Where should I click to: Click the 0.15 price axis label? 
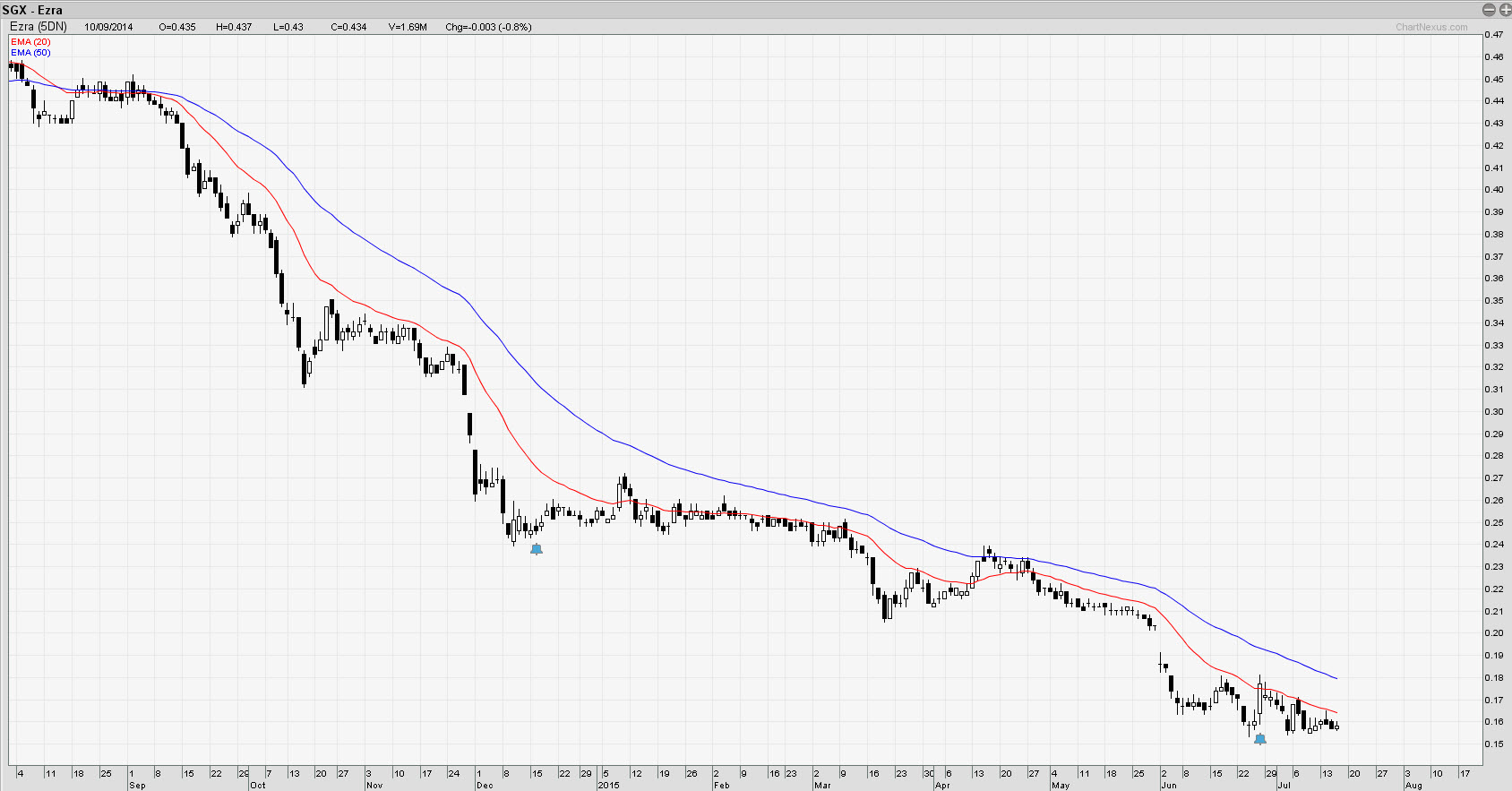tap(1494, 744)
